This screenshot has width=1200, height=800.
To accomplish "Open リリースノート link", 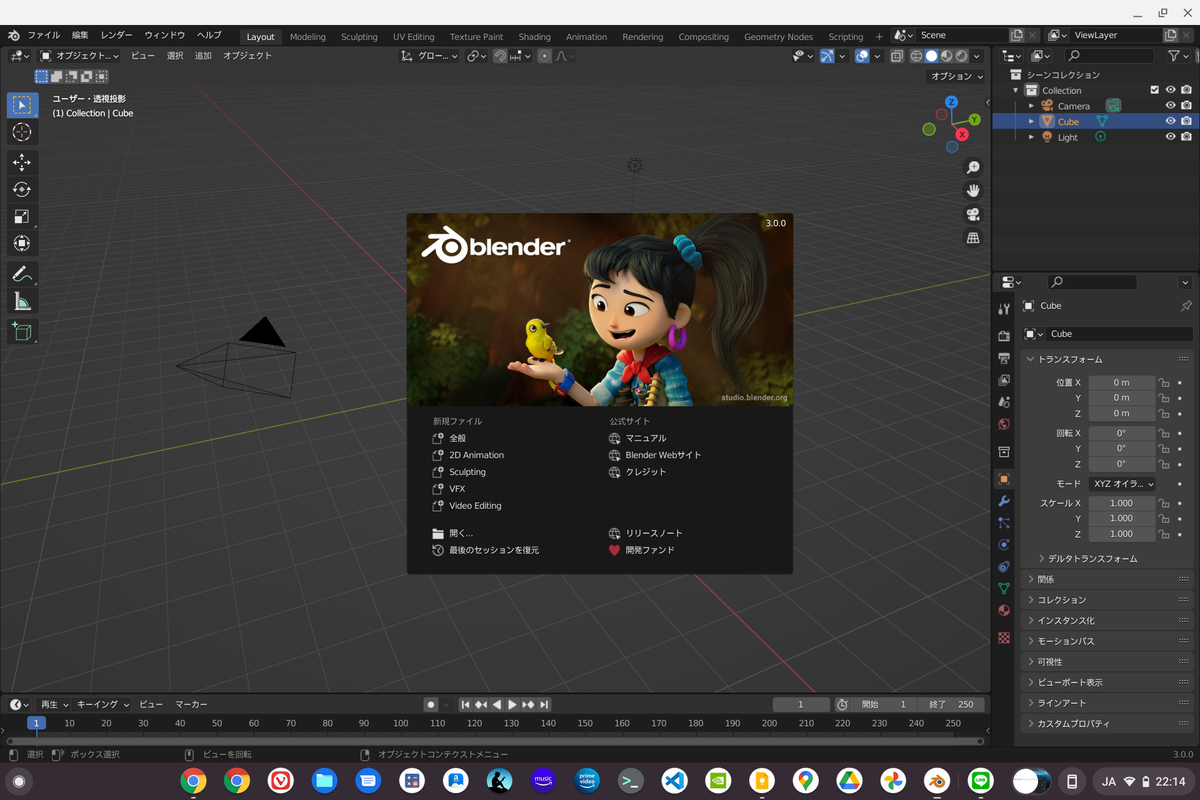I will coord(646,533).
